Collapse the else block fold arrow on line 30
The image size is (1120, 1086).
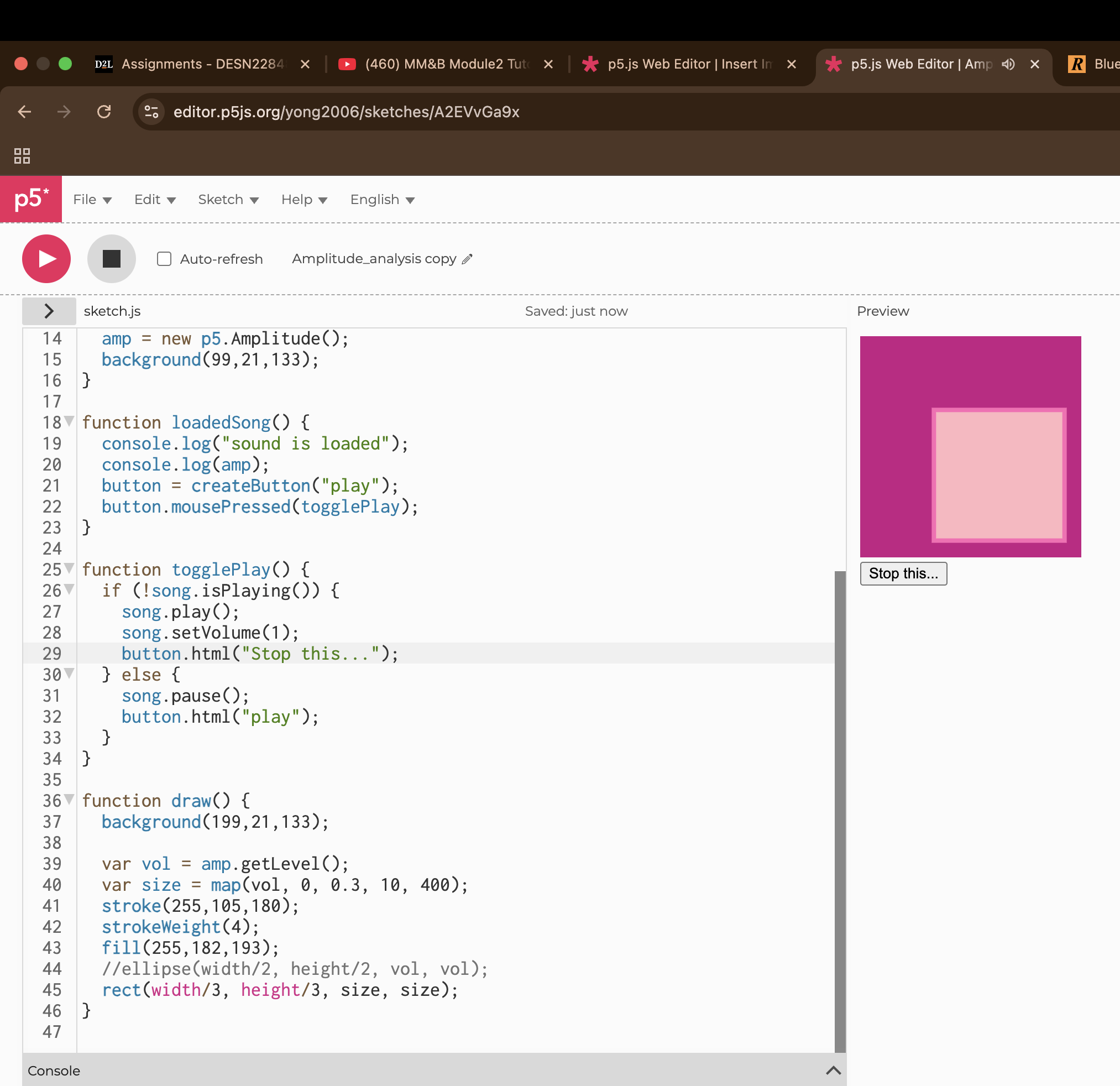click(69, 674)
